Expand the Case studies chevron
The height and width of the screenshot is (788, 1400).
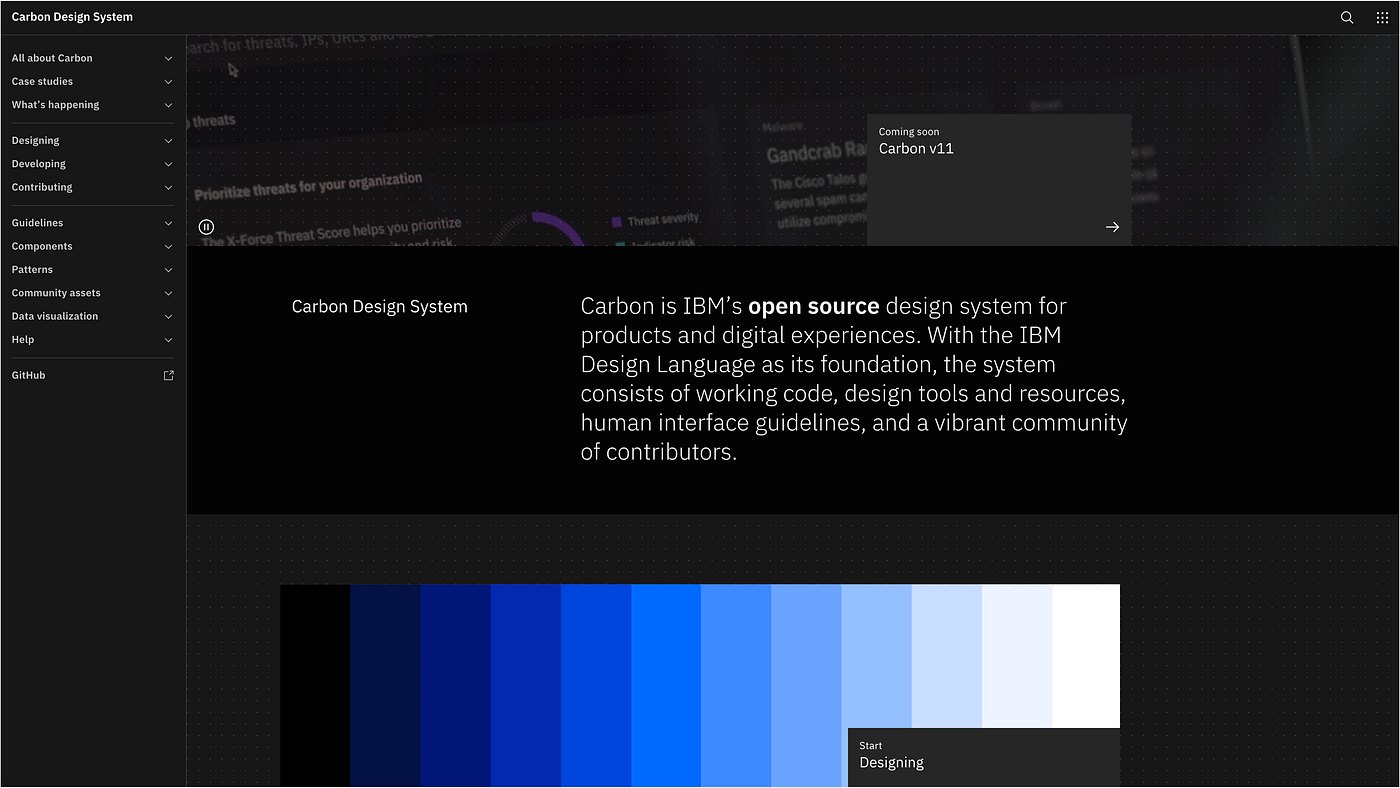click(x=168, y=82)
